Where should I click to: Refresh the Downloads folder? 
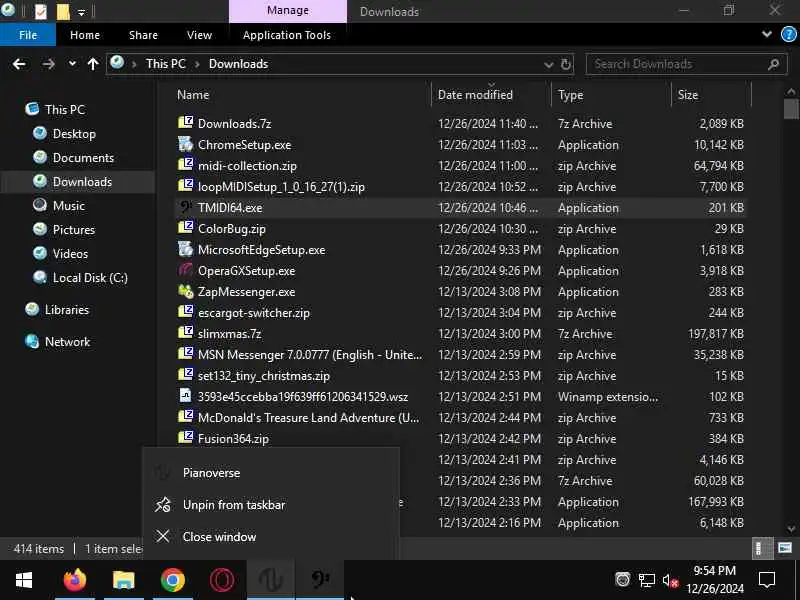pyautogui.click(x=566, y=64)
